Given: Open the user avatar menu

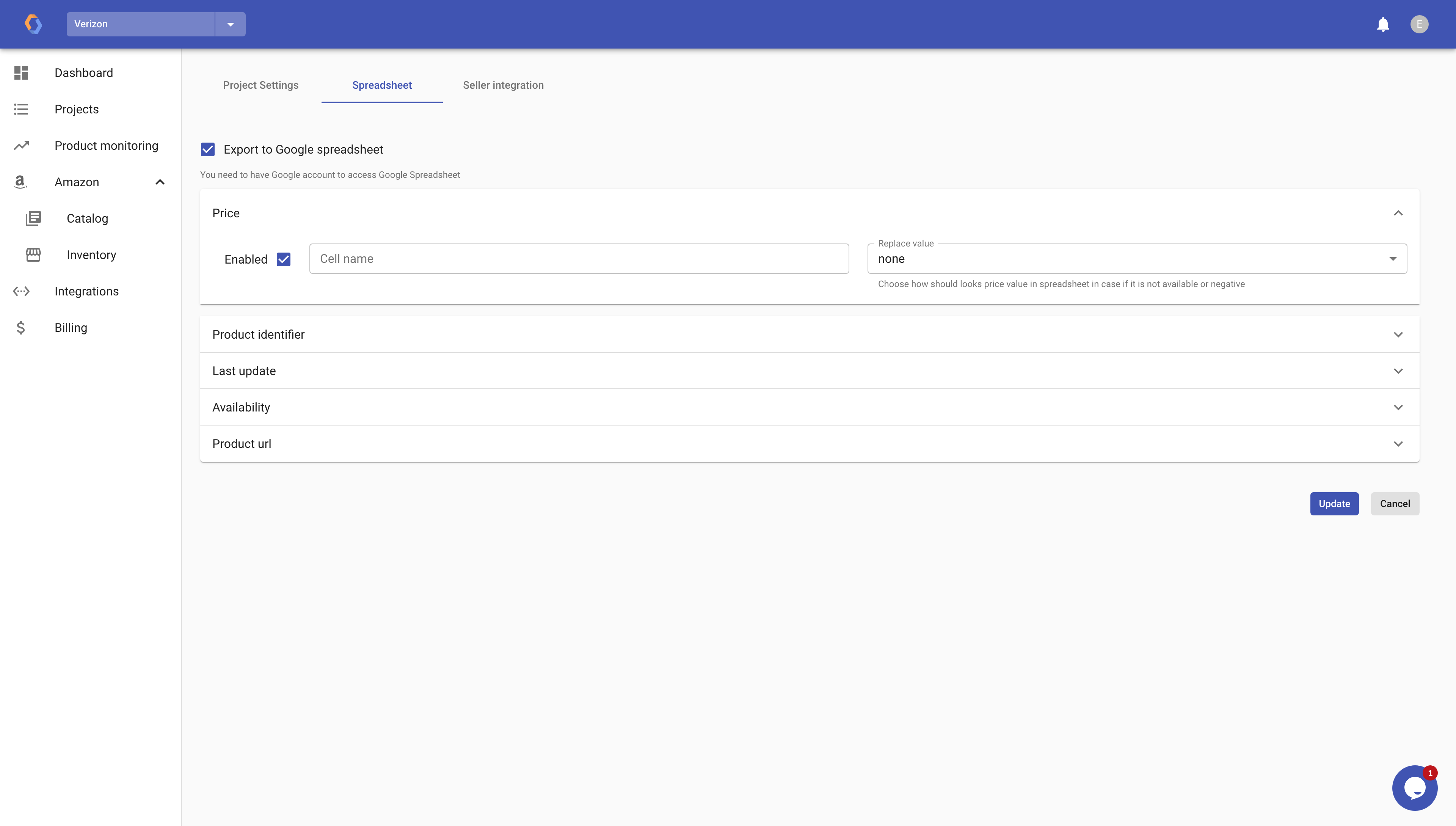Looking at the screenshot, I should (1419, 24).
